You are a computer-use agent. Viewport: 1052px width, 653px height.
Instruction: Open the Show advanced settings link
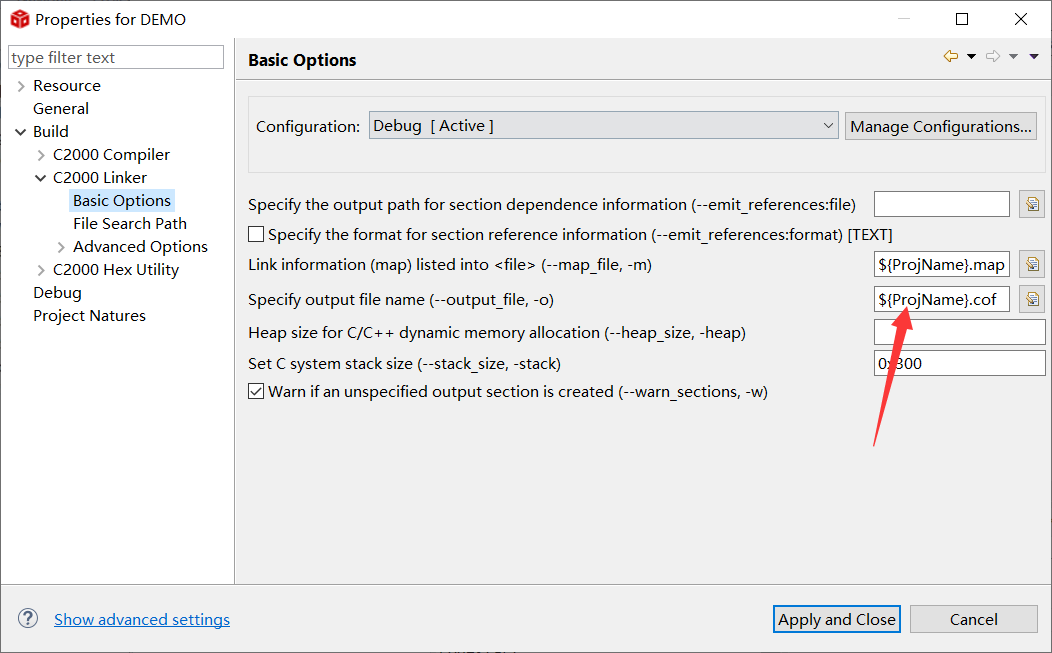[x=142, y=619]
